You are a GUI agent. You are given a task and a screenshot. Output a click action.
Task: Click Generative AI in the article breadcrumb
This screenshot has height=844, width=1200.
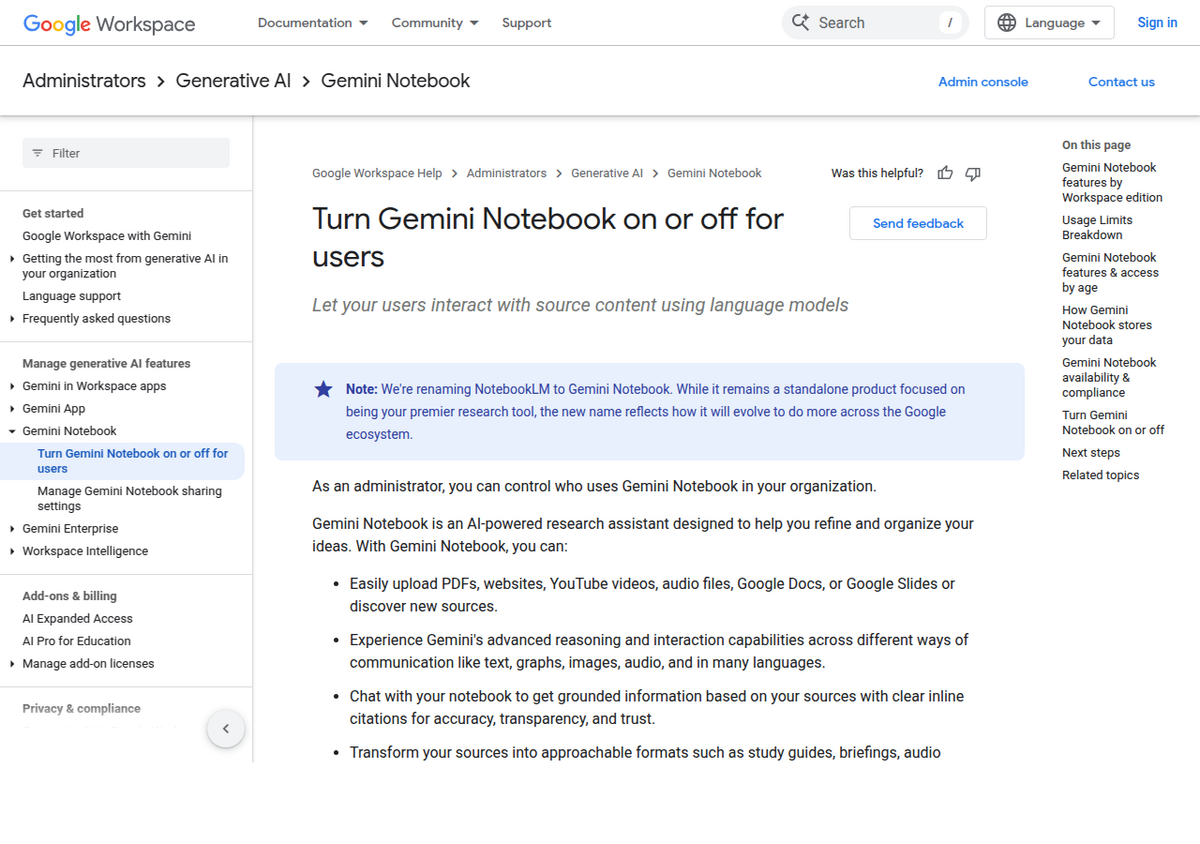(x=607, y=173)
